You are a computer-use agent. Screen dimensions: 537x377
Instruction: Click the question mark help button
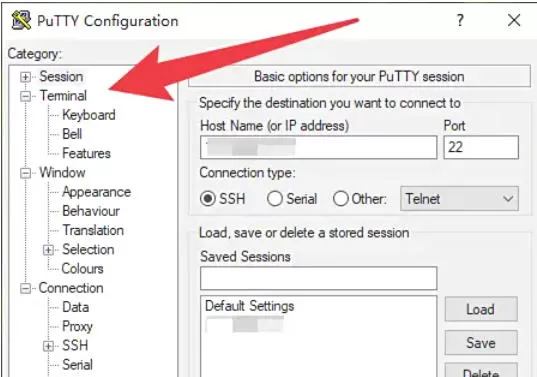pyautogui.click(x=460, y=21)
